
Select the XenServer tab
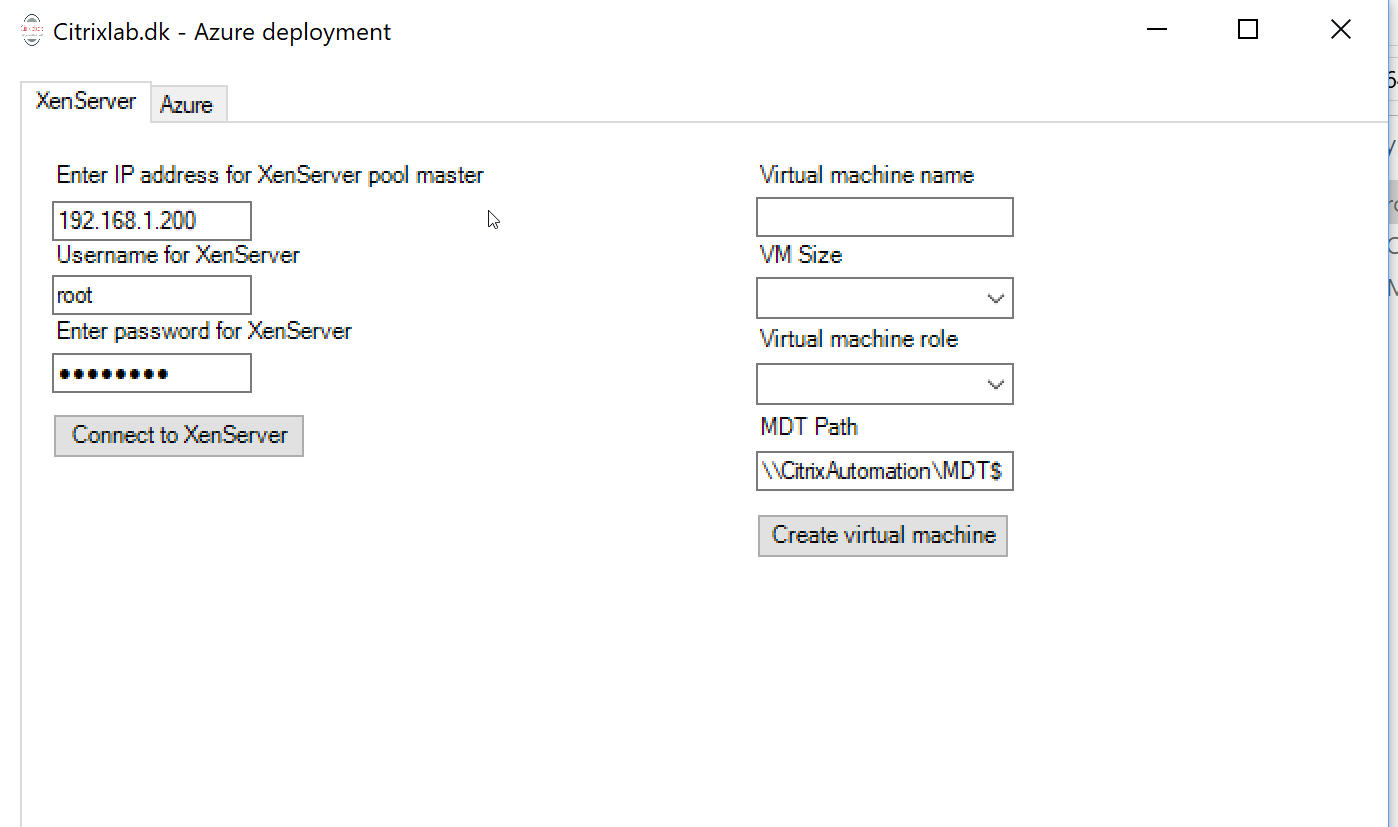[86, 101]
